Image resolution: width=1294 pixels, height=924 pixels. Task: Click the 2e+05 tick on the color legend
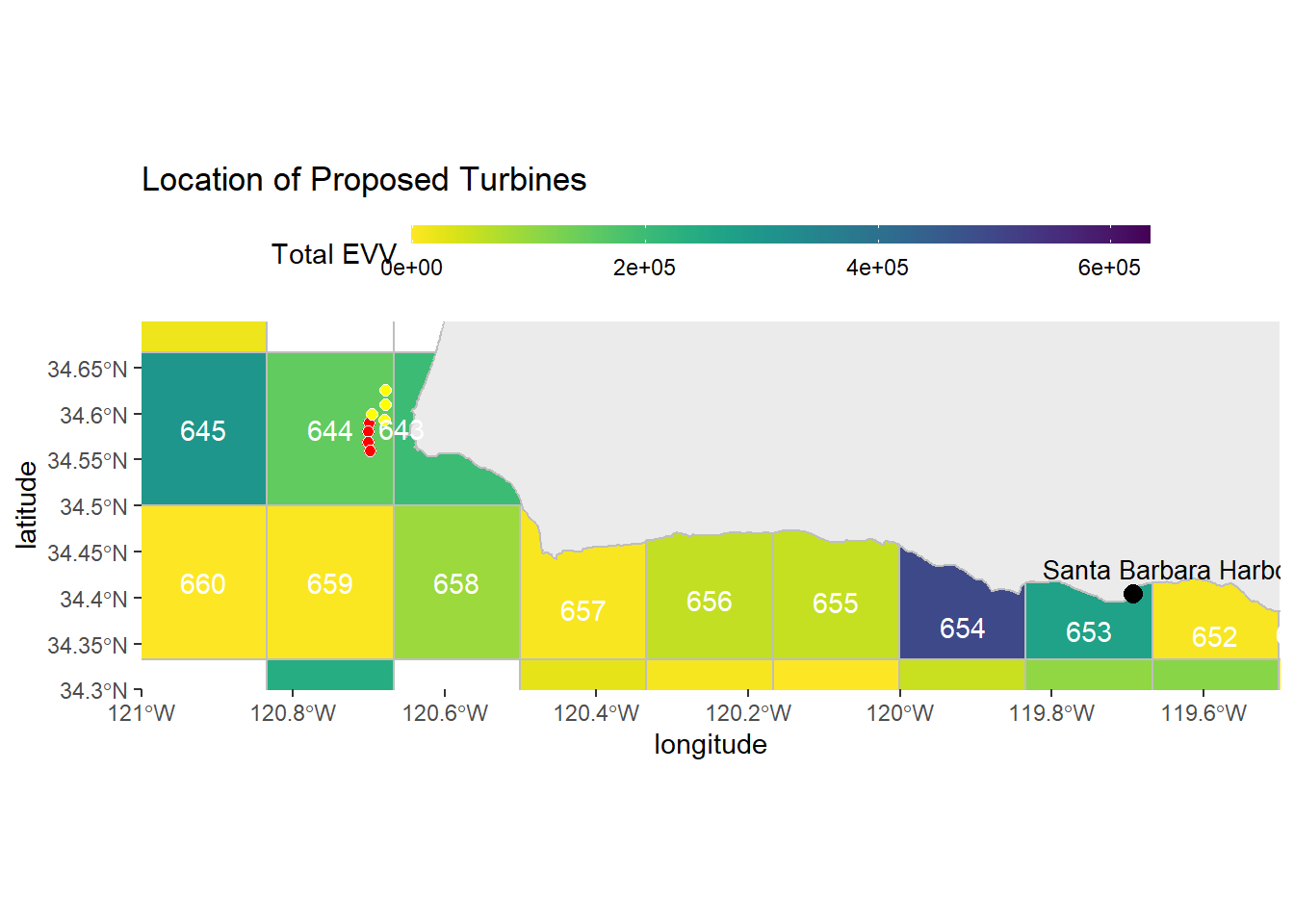coord(644,268)
